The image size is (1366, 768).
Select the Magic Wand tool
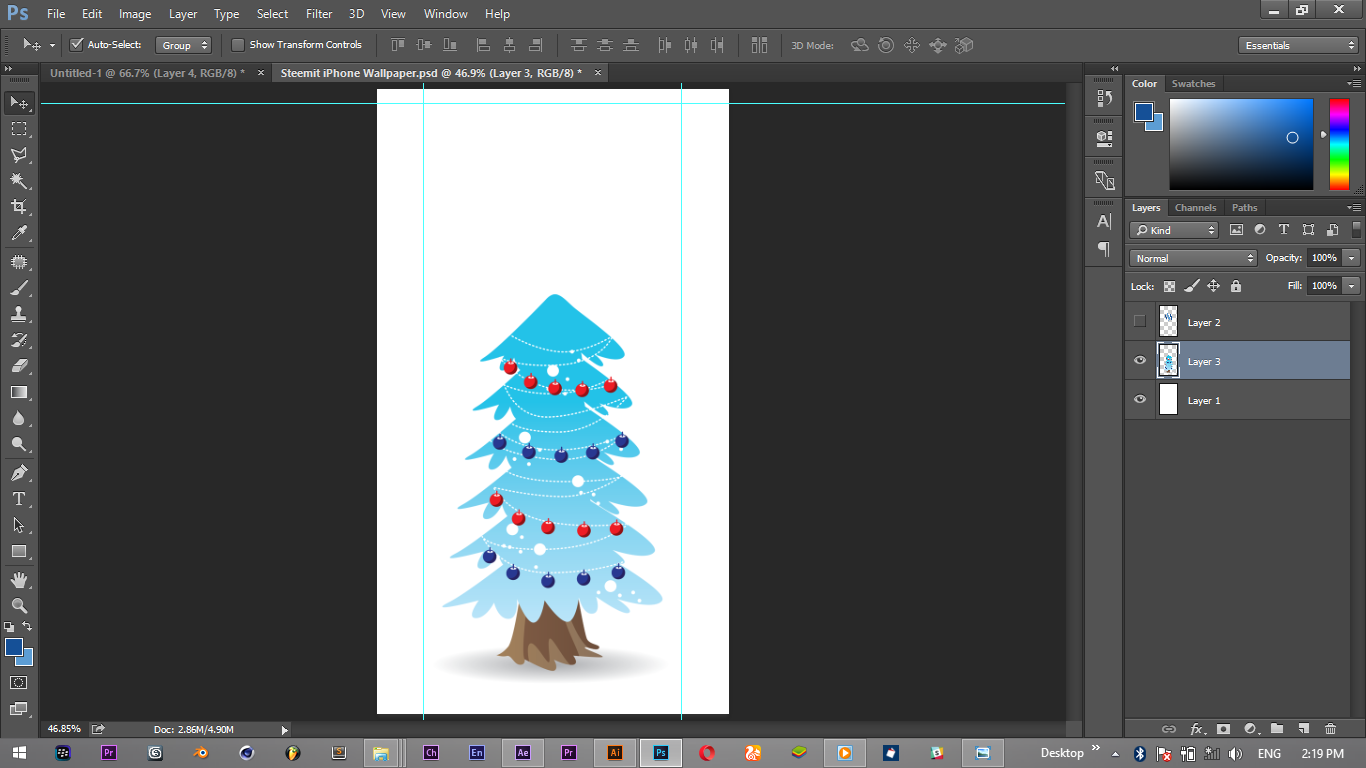click(x=19, y=181)
